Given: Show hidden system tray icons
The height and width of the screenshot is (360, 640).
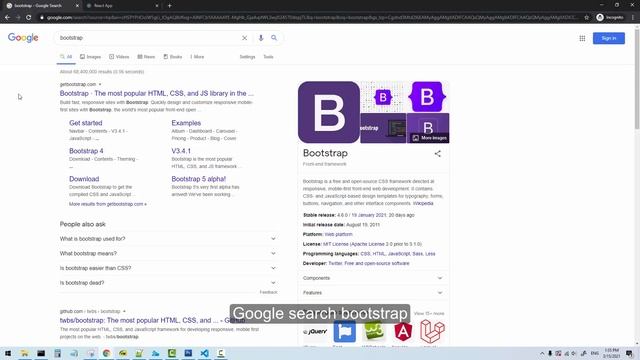Looking at the screenshot, I should point(542,353).
